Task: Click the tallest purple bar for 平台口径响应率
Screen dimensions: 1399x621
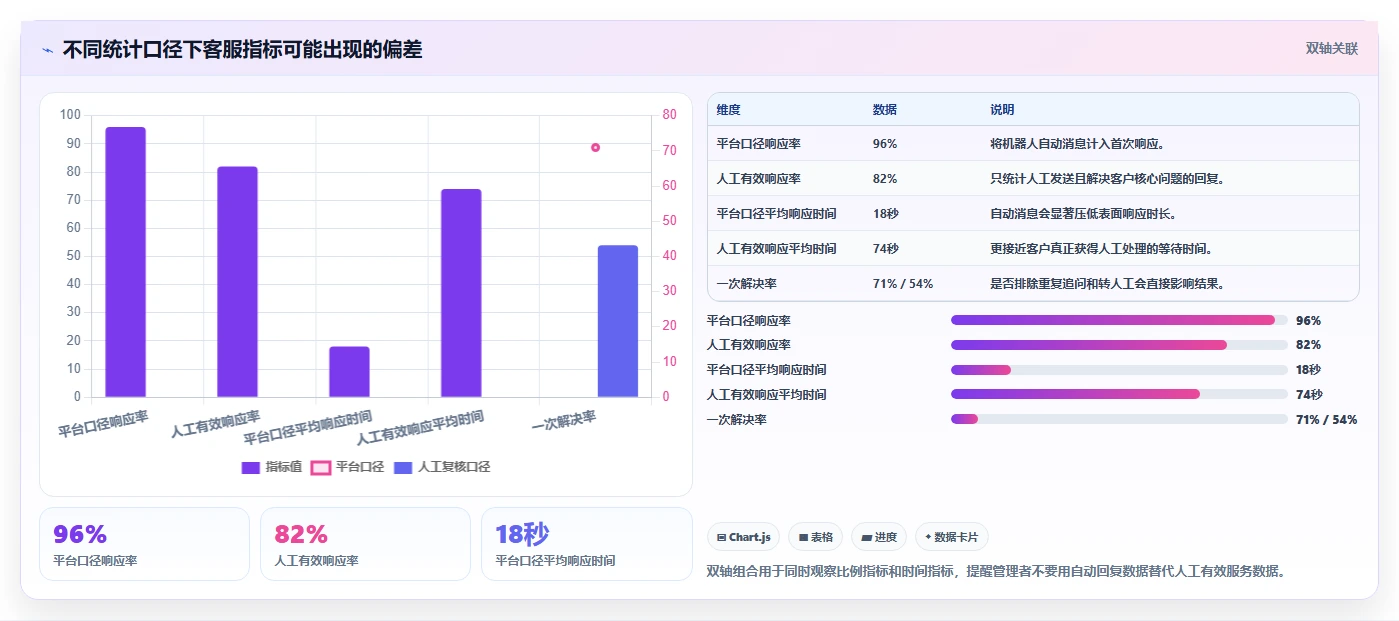Action: point(126,262)
